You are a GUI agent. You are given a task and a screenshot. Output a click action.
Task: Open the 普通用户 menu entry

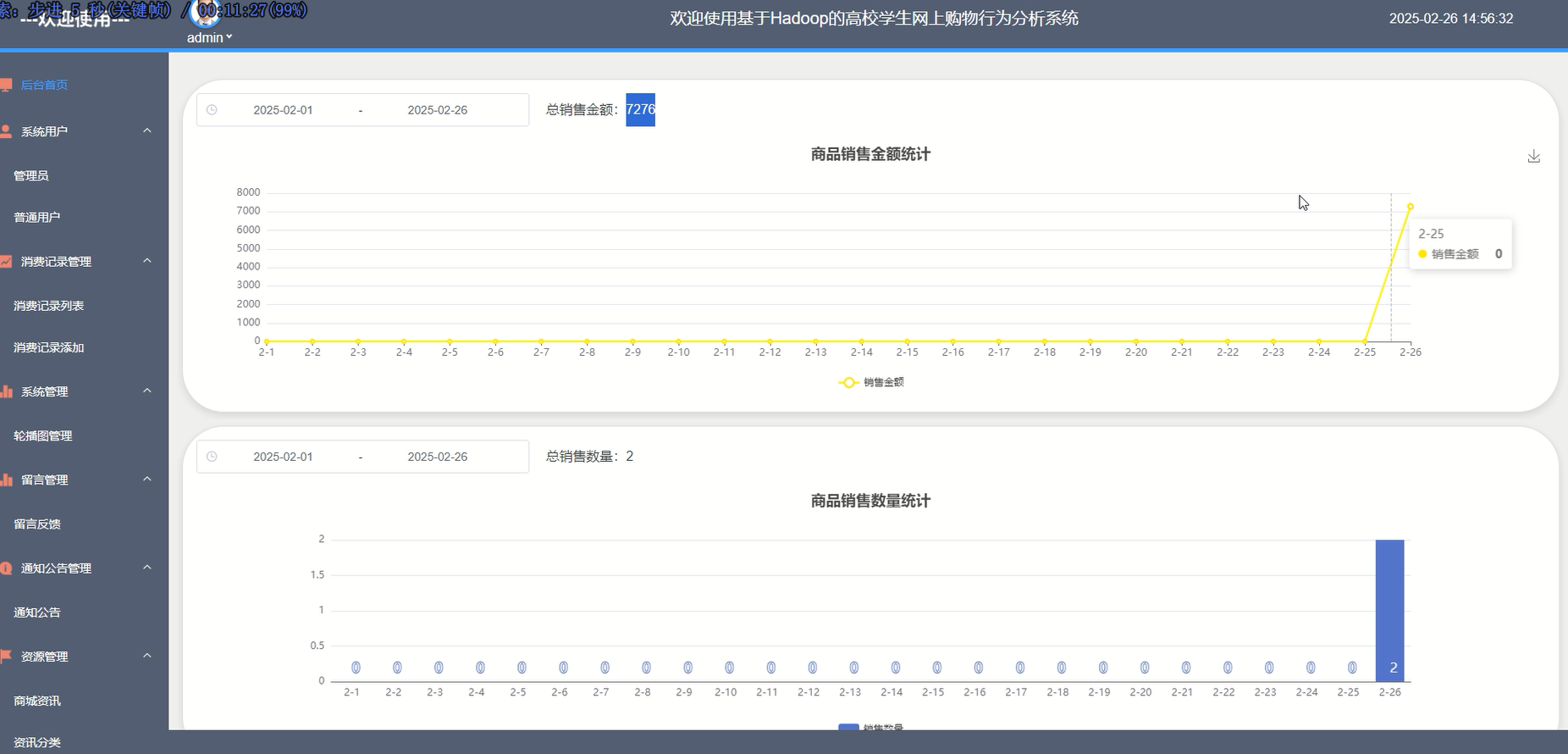[37, 218]
